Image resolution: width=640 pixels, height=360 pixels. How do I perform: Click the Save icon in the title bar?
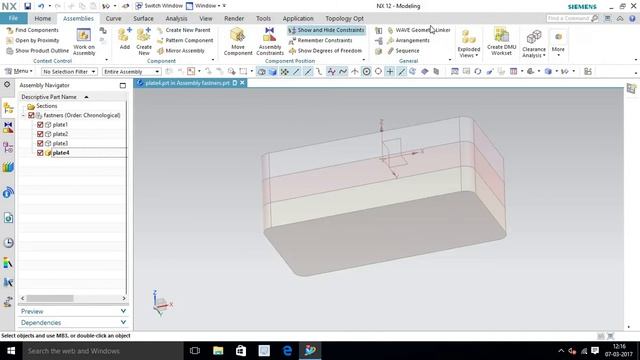27,6
